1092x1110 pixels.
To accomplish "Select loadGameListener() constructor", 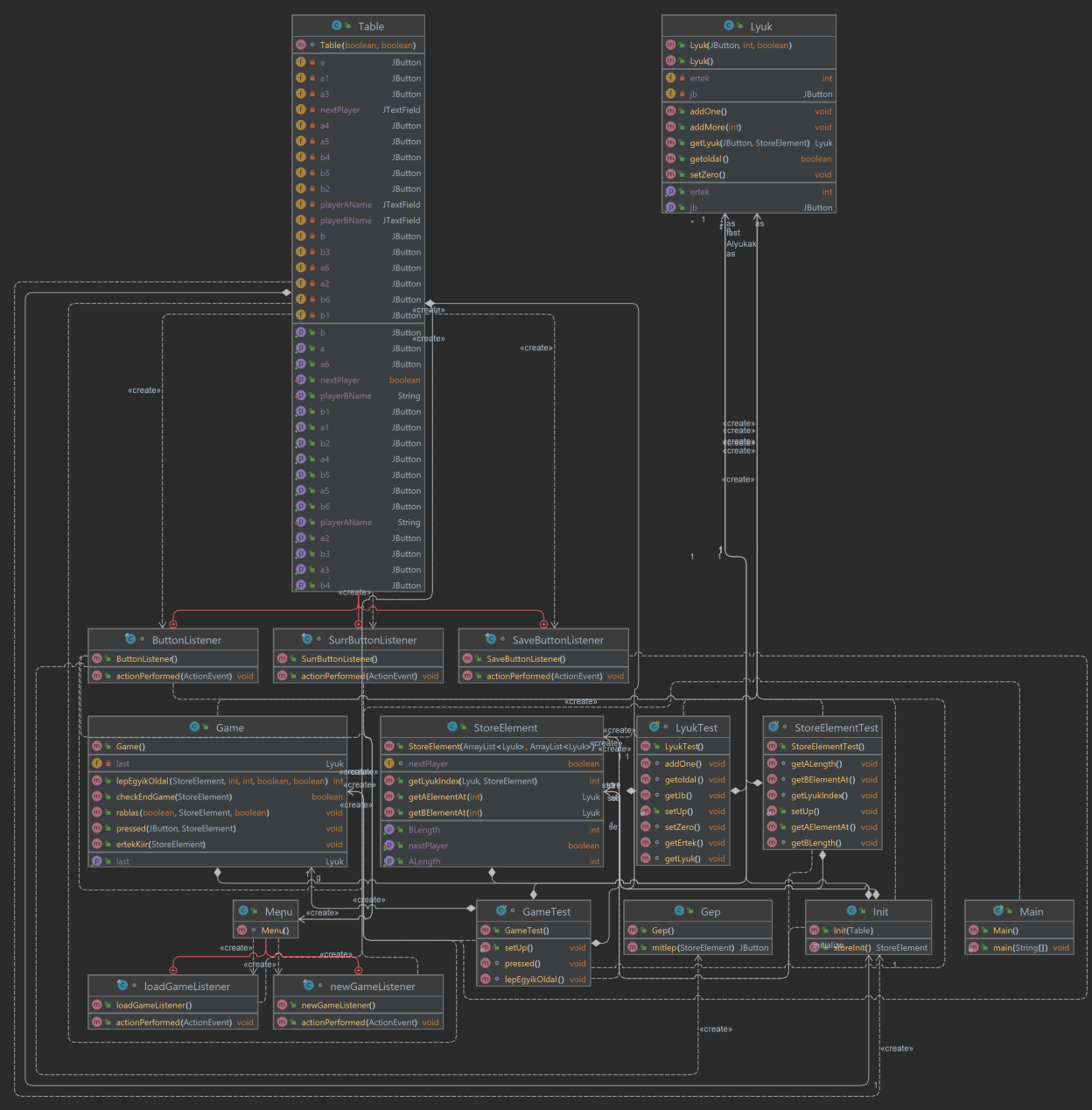I will [173, 1005].
